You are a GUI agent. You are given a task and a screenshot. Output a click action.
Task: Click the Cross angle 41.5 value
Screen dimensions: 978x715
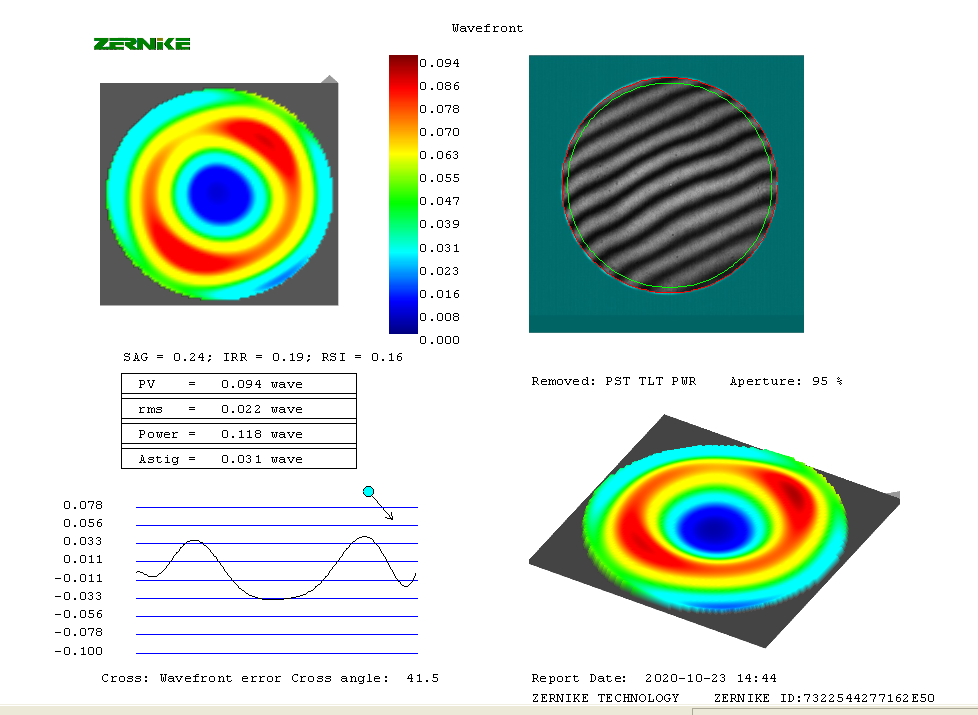point(423,678)
